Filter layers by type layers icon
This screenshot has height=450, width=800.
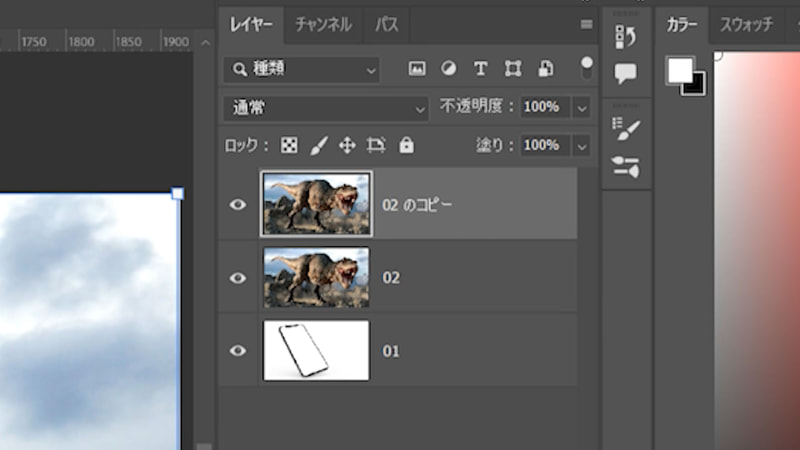click(480, 68)
